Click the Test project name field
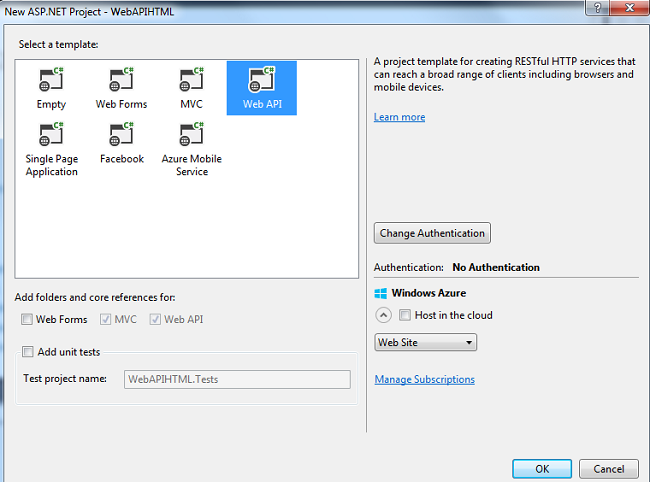The height and width of the screenshot is (482, 650). click(x=237, y=379)
